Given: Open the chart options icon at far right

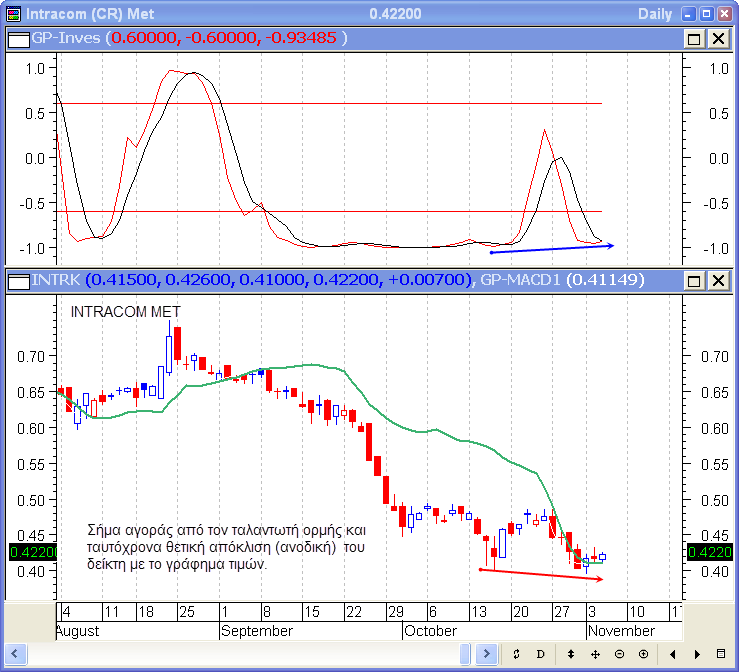Looking at the screenshot, I should coord(721,654).
